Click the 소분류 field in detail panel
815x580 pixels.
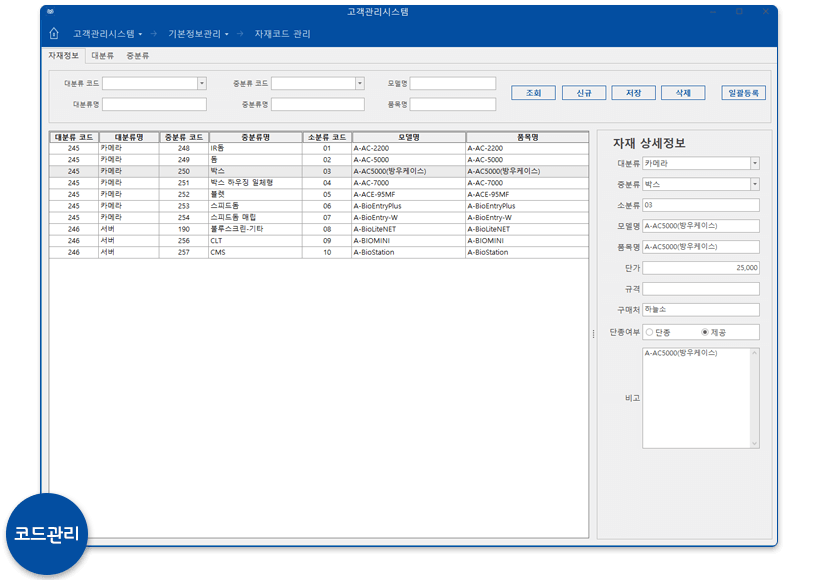701,205
